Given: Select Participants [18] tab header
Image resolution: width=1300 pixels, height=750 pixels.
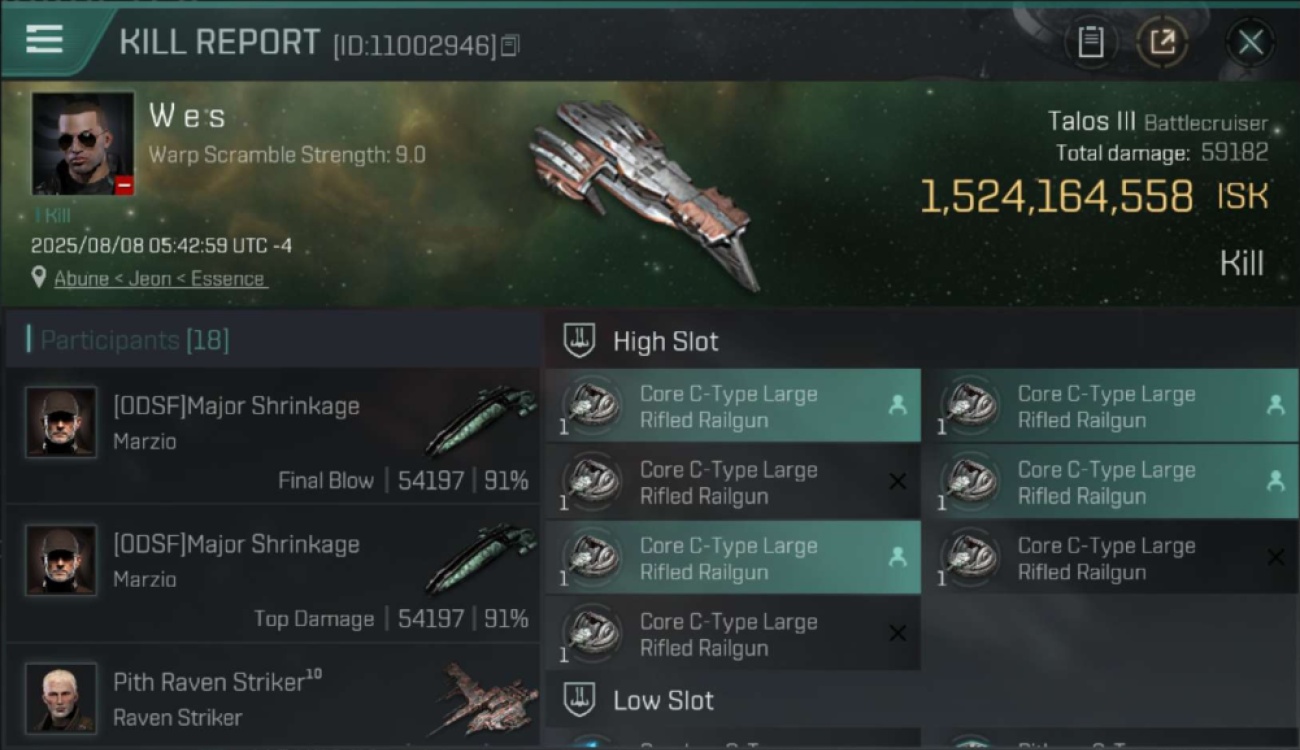Looking at the screenshot, I should [x=128, y=340].
